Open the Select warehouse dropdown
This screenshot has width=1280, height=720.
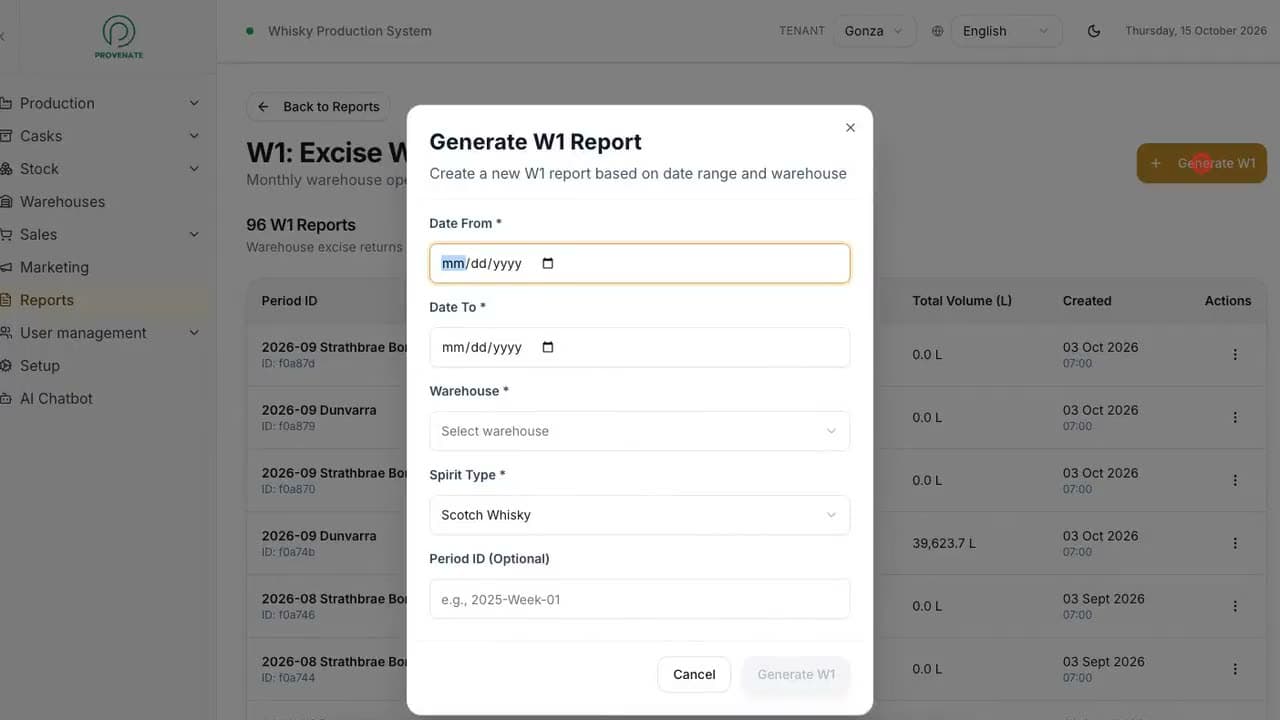coord(639,431)
